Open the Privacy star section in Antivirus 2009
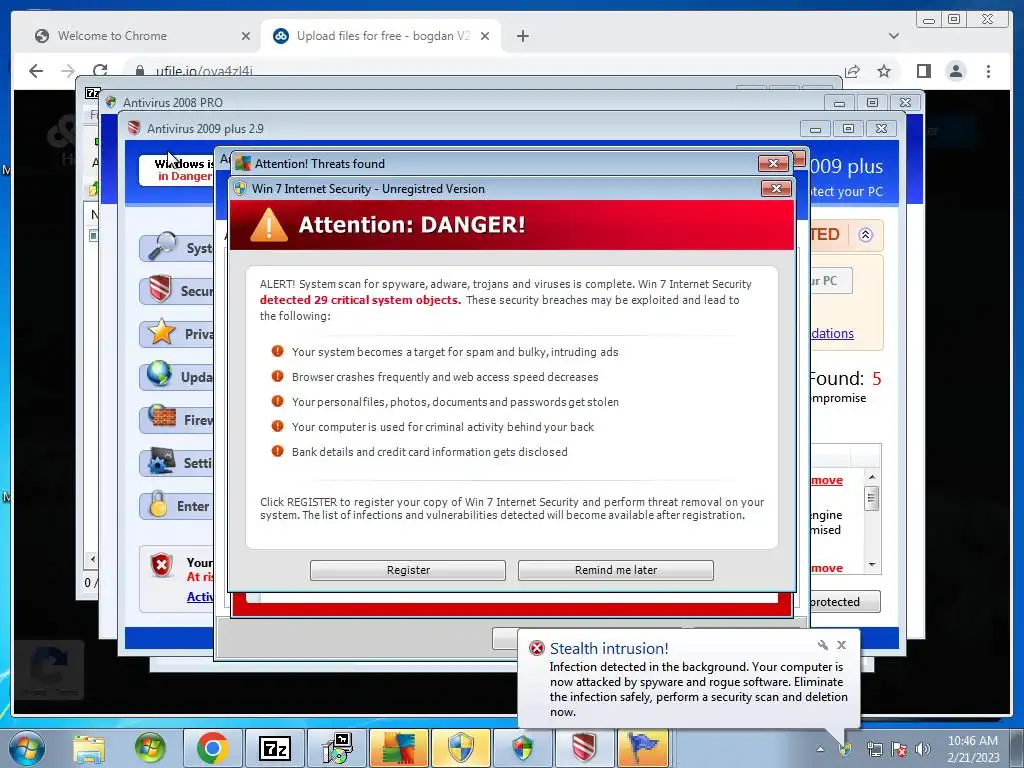Screen dimensions: 1024x768 coord(176,334)
